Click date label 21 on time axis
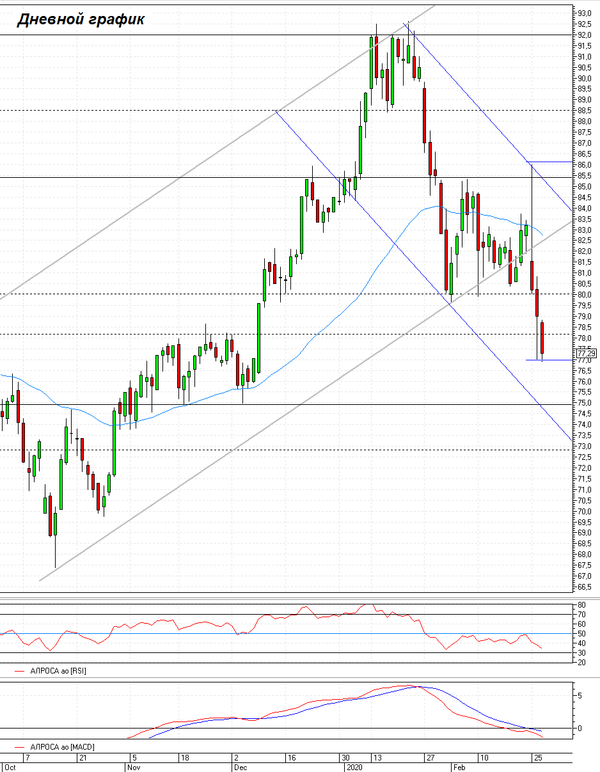Viewport: 600px width, 772px height. point(83,758)
